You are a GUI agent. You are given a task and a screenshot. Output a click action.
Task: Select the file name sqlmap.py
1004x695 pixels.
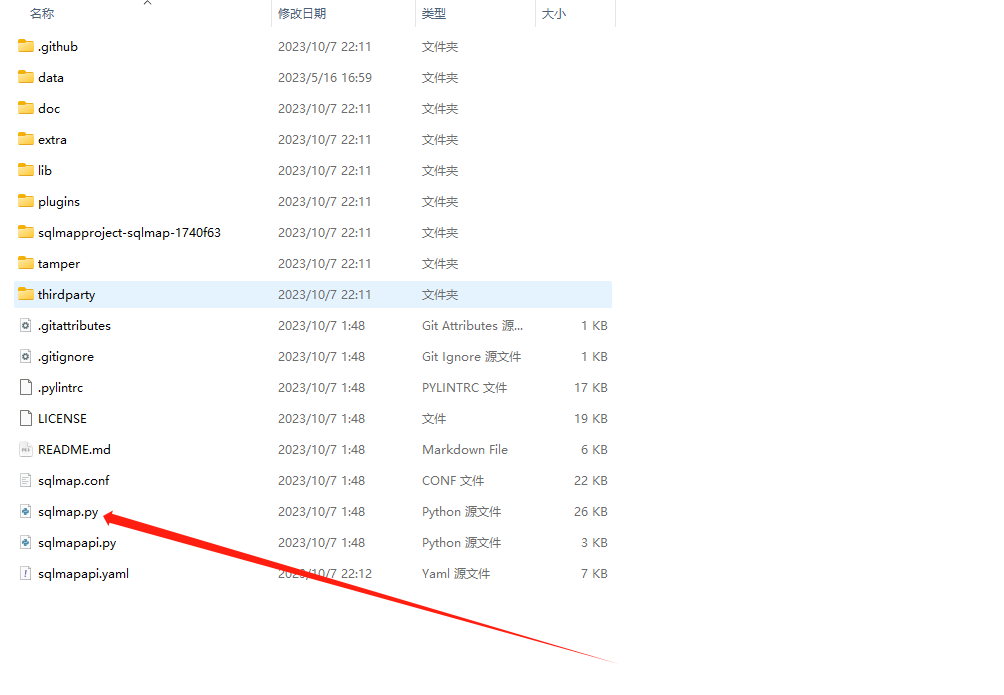coord(68,512)
